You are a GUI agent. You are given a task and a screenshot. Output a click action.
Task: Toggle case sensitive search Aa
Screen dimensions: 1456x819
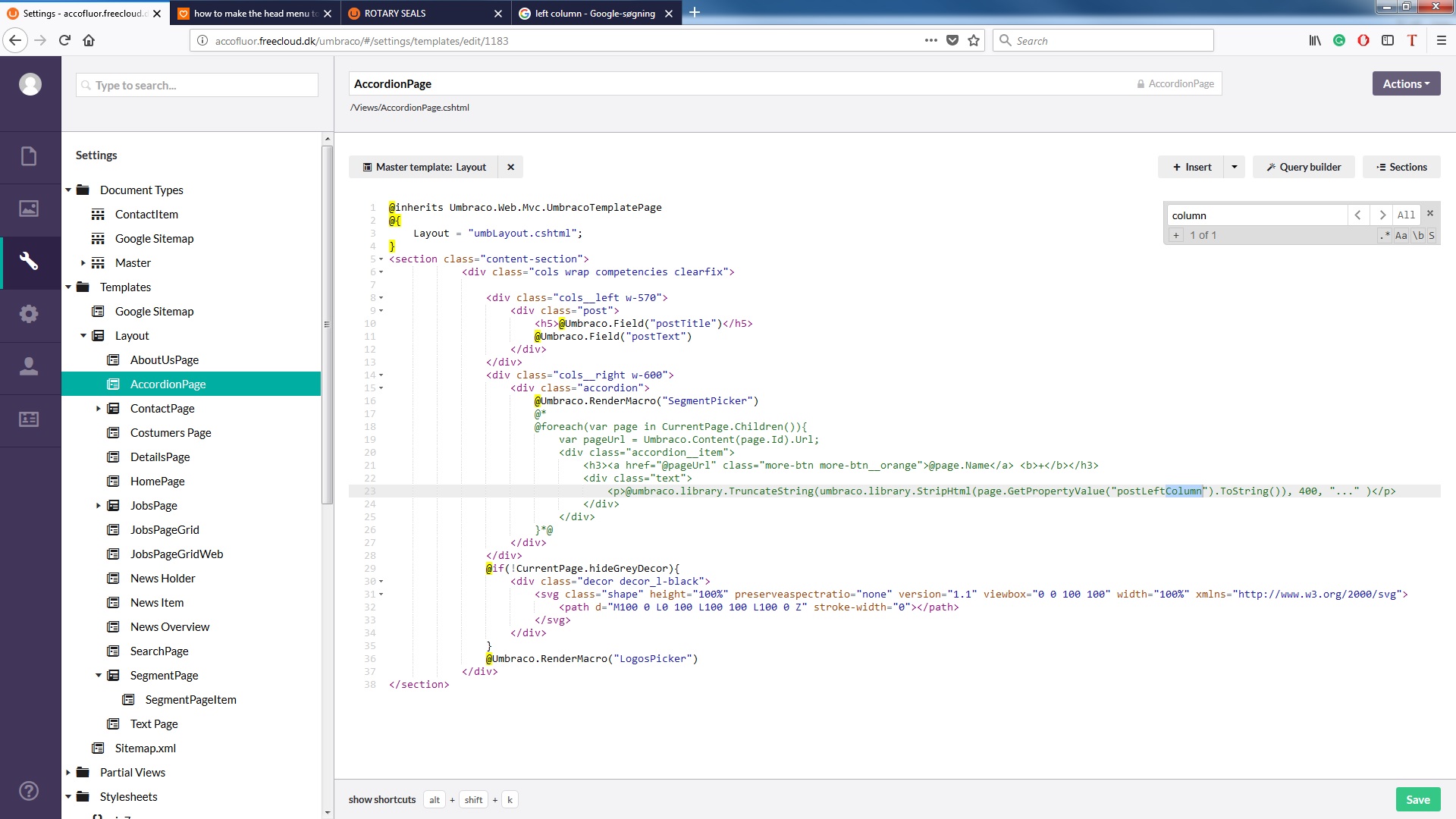click(1401, 235)
